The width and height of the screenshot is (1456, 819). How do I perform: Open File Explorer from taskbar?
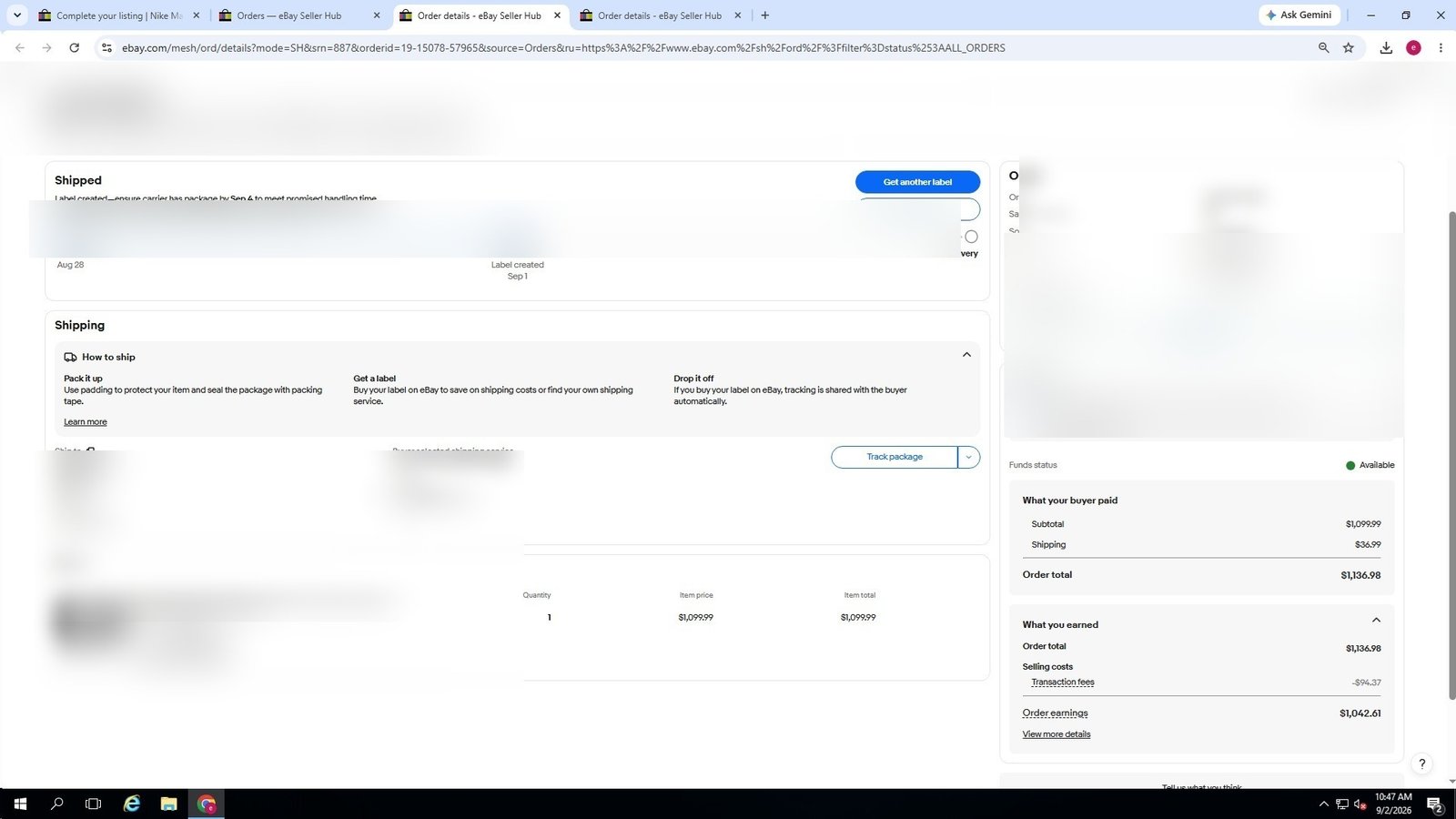[168, 804]
